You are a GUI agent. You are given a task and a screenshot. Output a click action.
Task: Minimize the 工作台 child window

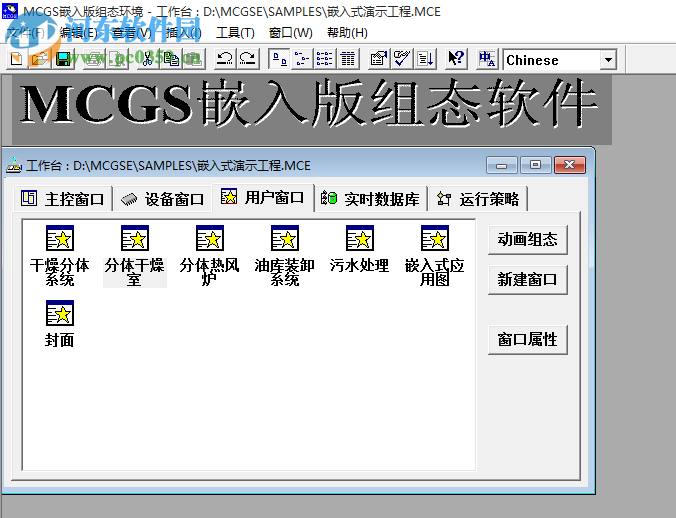[501, 165]
